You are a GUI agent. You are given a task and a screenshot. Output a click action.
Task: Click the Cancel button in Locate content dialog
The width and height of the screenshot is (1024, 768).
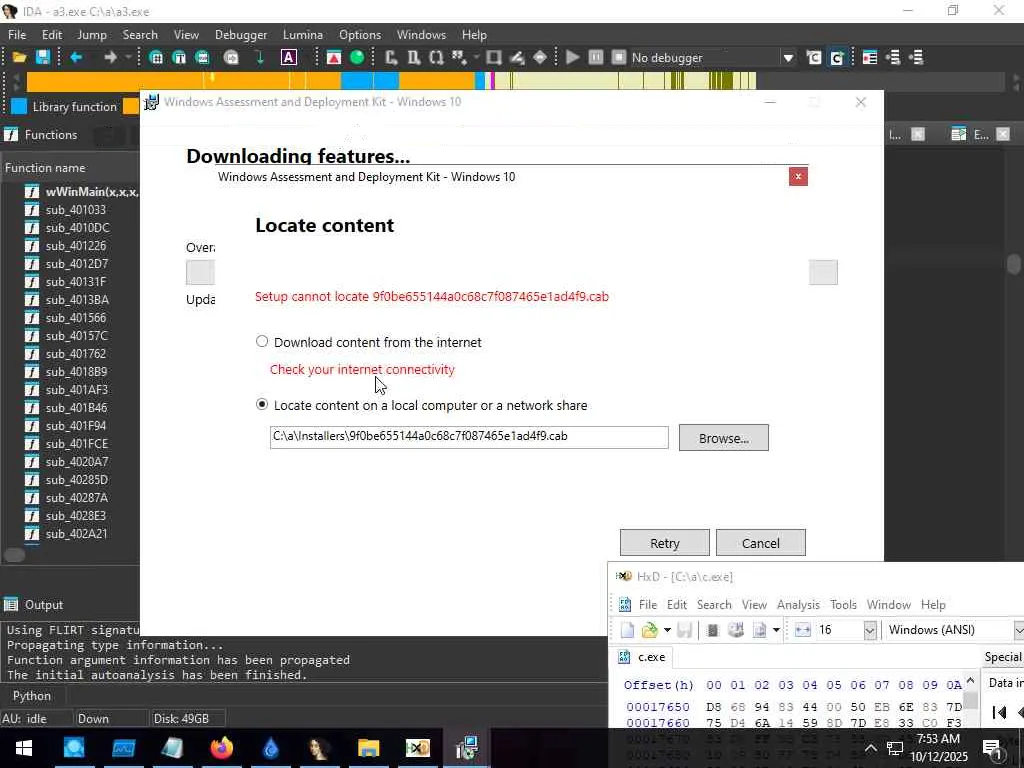[761, 543]
